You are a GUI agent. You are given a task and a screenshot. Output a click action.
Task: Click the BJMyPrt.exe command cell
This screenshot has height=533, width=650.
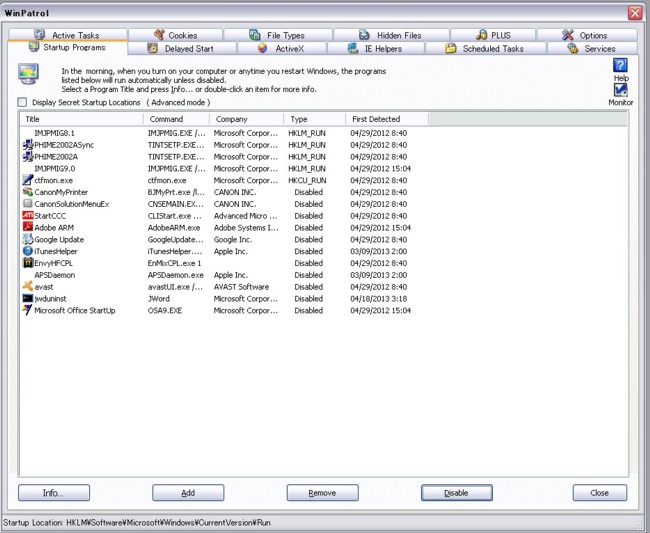(176, 192)
